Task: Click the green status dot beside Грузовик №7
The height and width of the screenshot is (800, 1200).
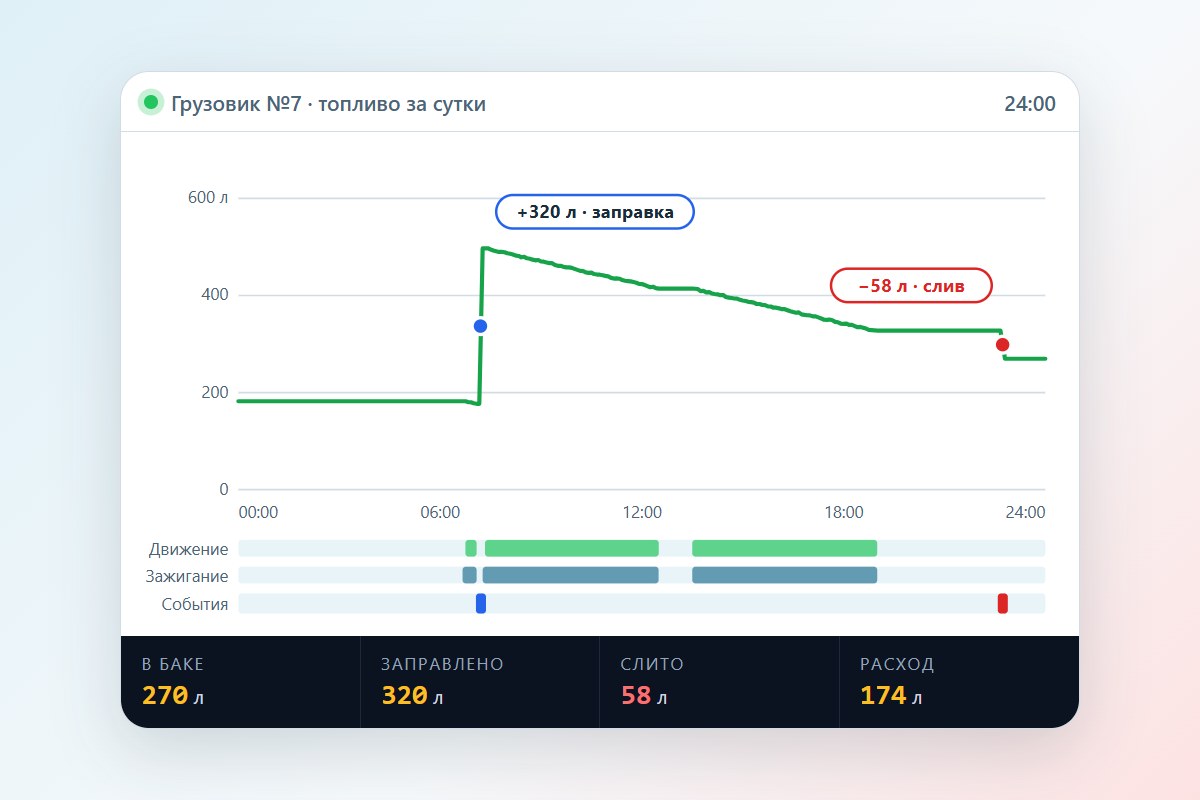Action: tap(151, 103)
